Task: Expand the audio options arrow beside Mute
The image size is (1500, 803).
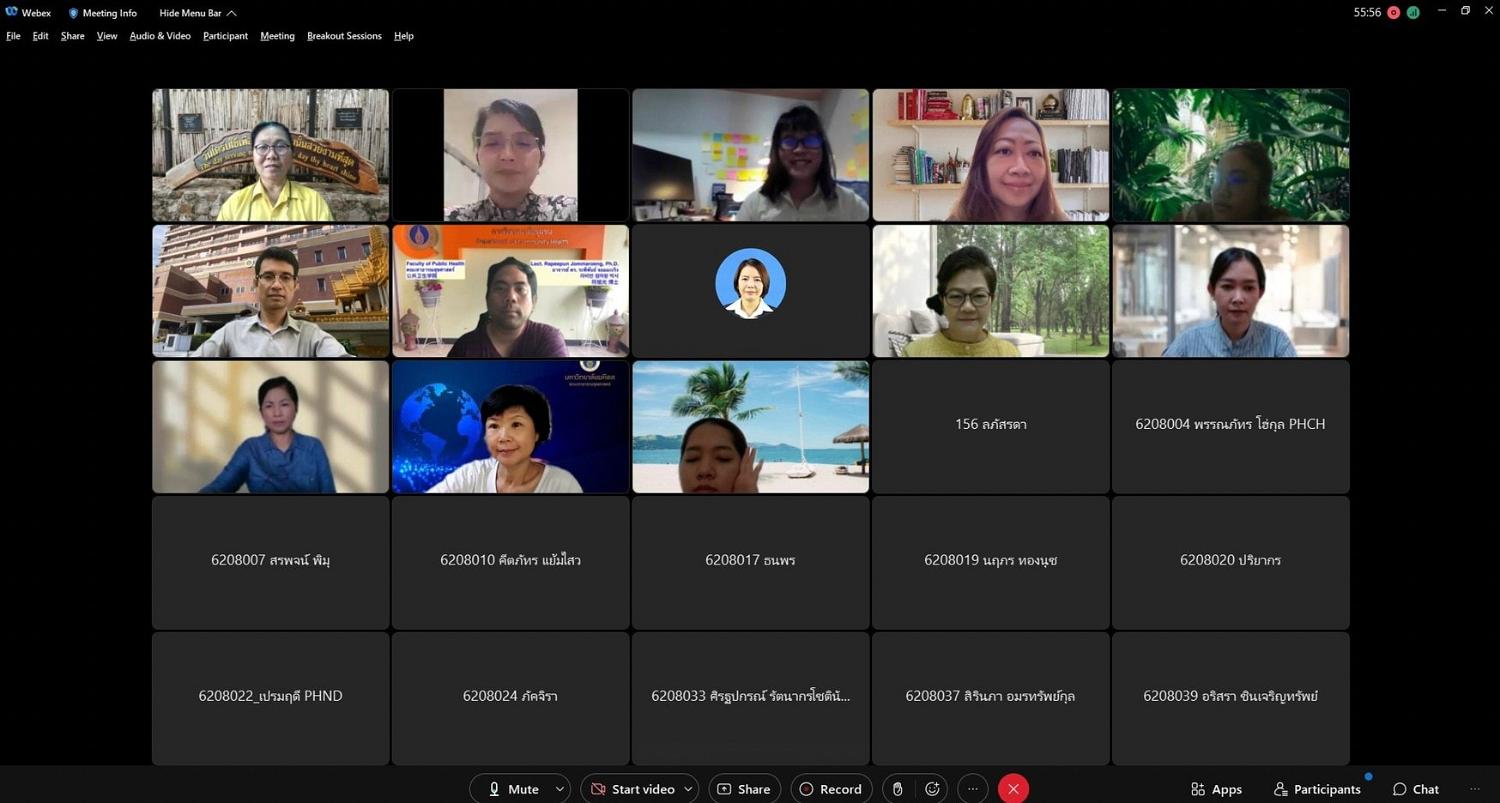Action: [x=560, y=789]
